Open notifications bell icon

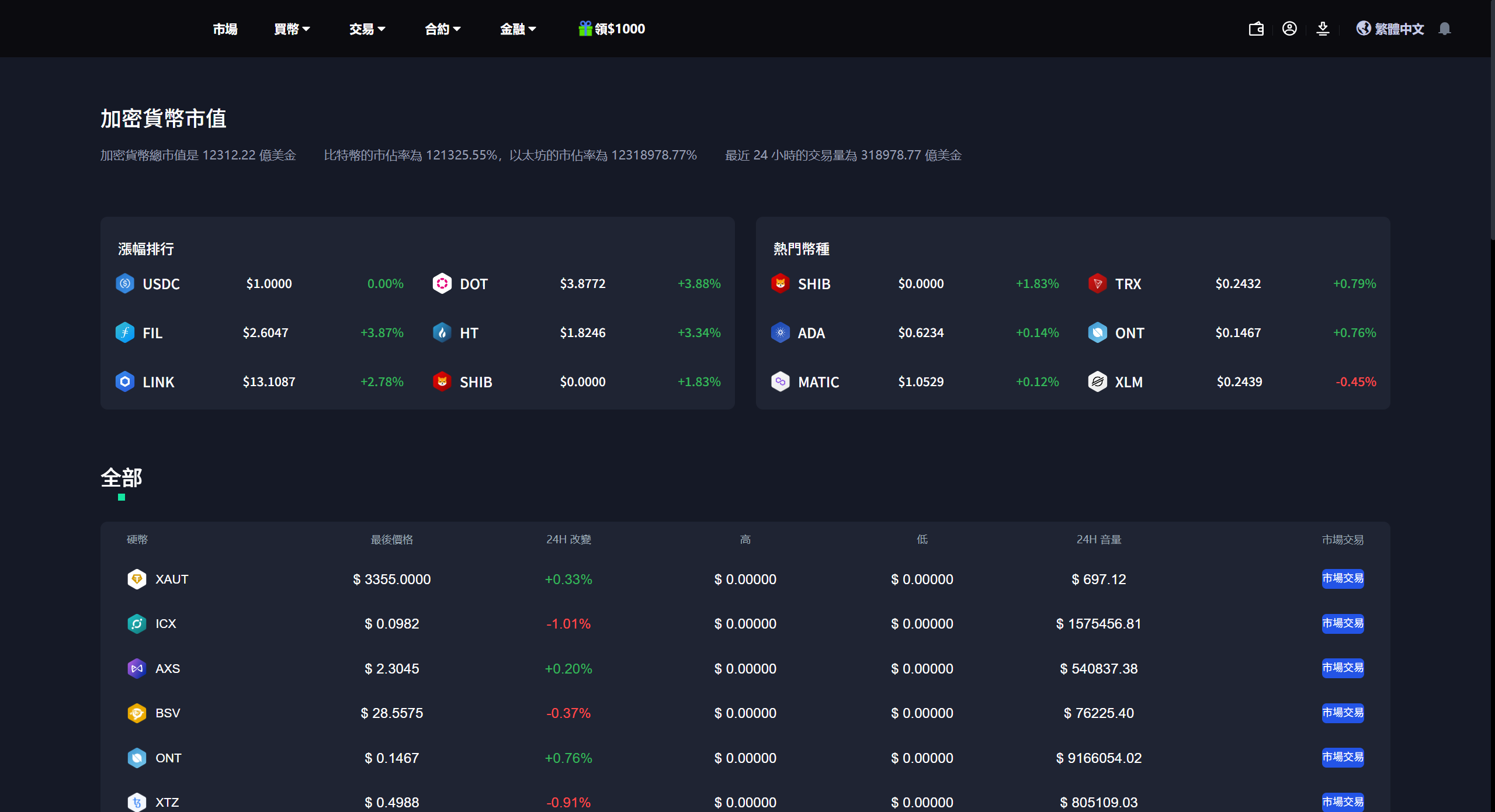[x=1444, y=29]
